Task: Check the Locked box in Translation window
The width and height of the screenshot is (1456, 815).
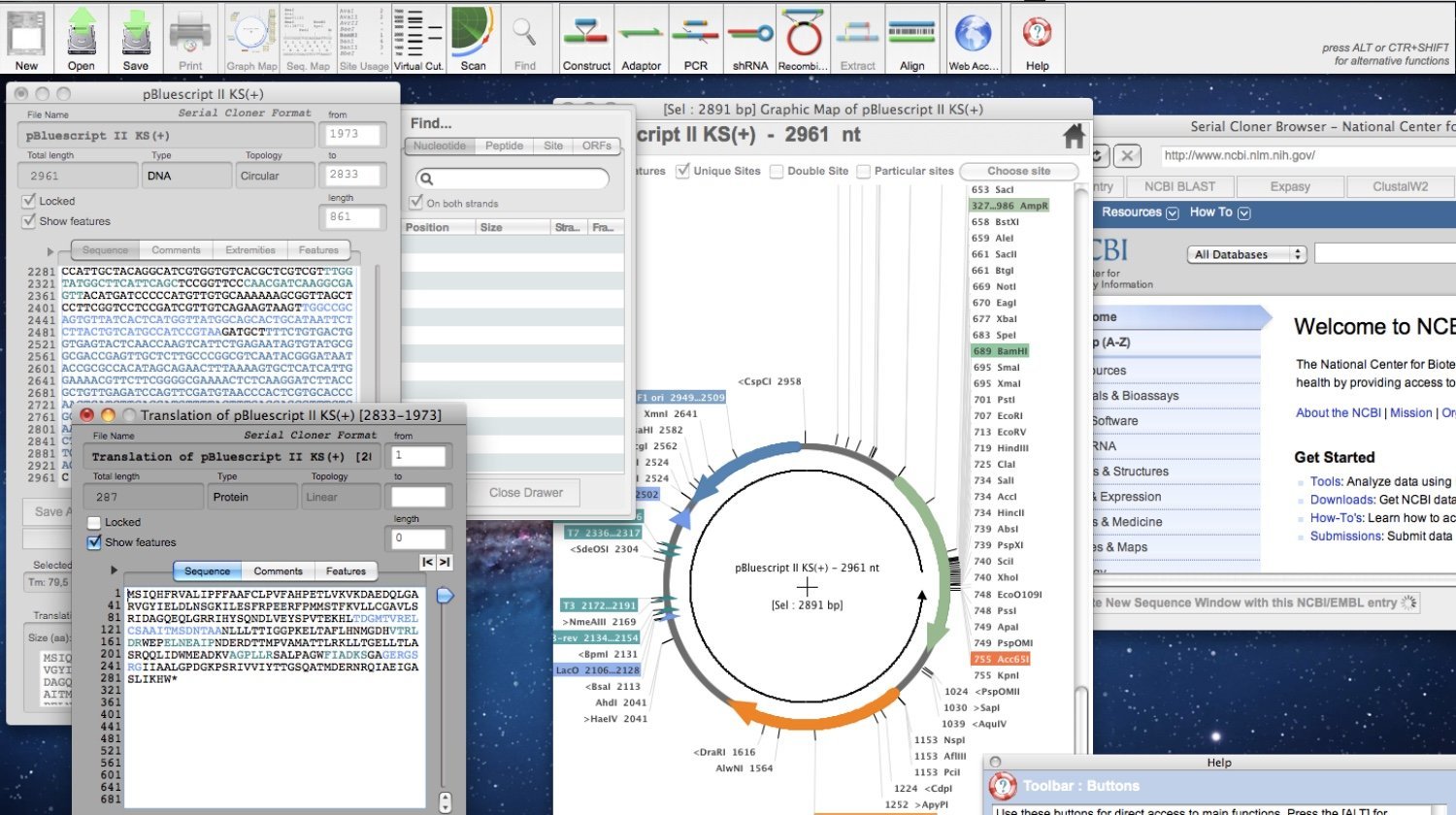Action: (x=94, y=522)
